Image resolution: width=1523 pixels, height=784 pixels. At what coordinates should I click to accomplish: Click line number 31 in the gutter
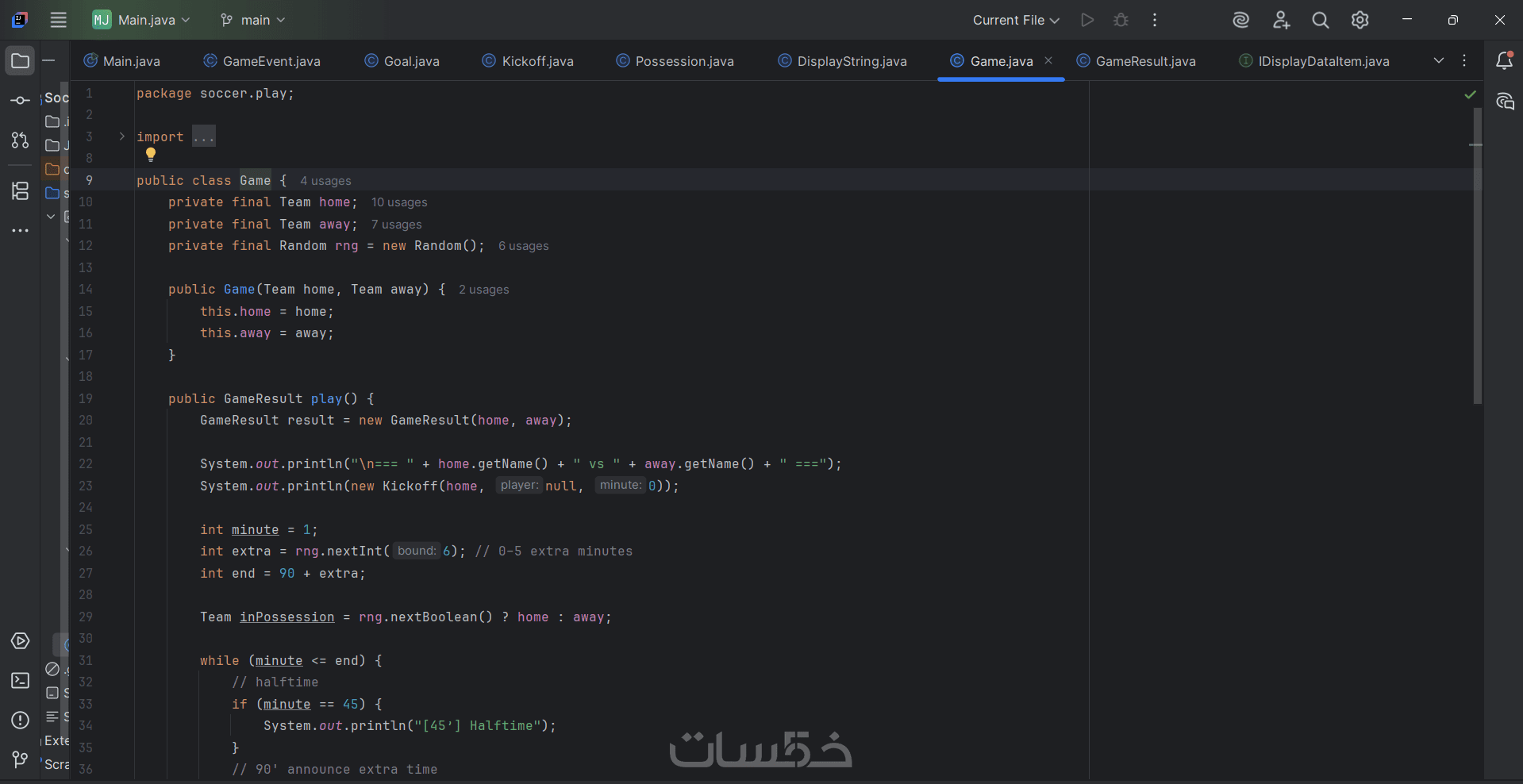86,660
